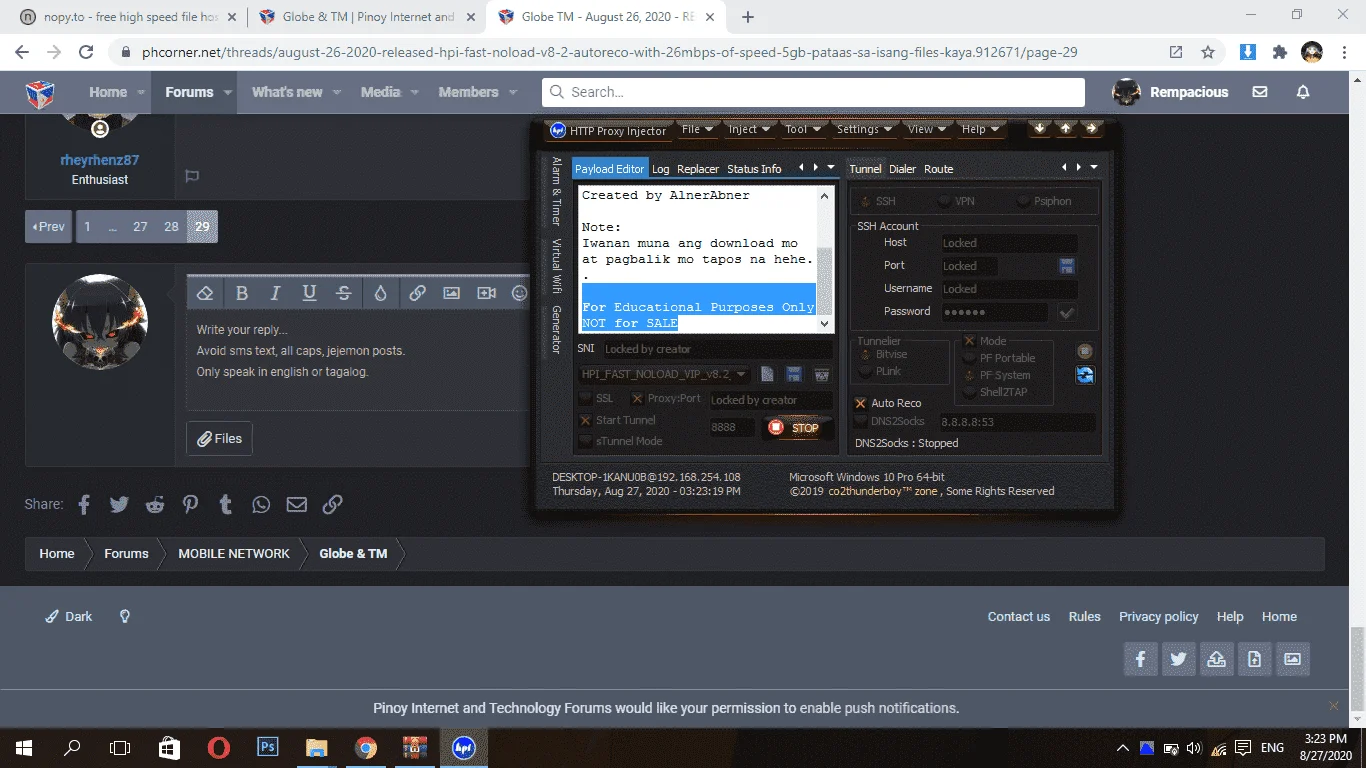1366x768 pixels.
Task: Click the STOP button
Action: tap(796, 427)
